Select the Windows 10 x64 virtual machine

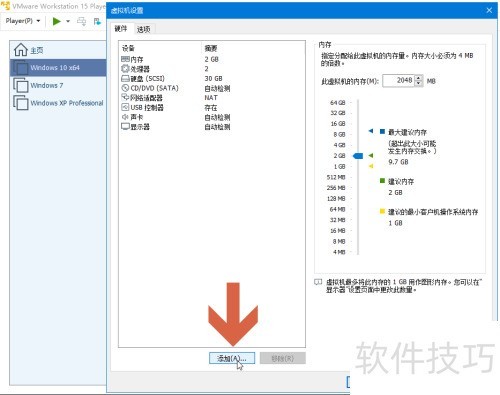pos(58,68)
